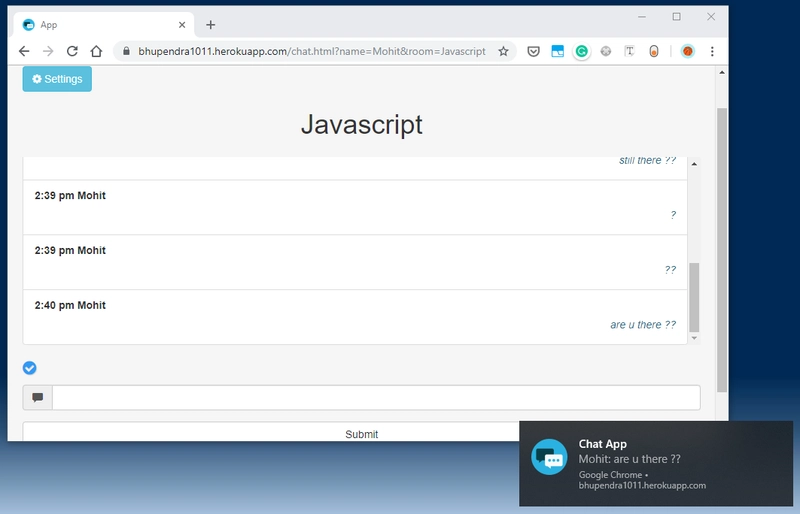800x514 pixels.
Task: Click the Grammarly extension icon
Action: [x=582, y=51]
